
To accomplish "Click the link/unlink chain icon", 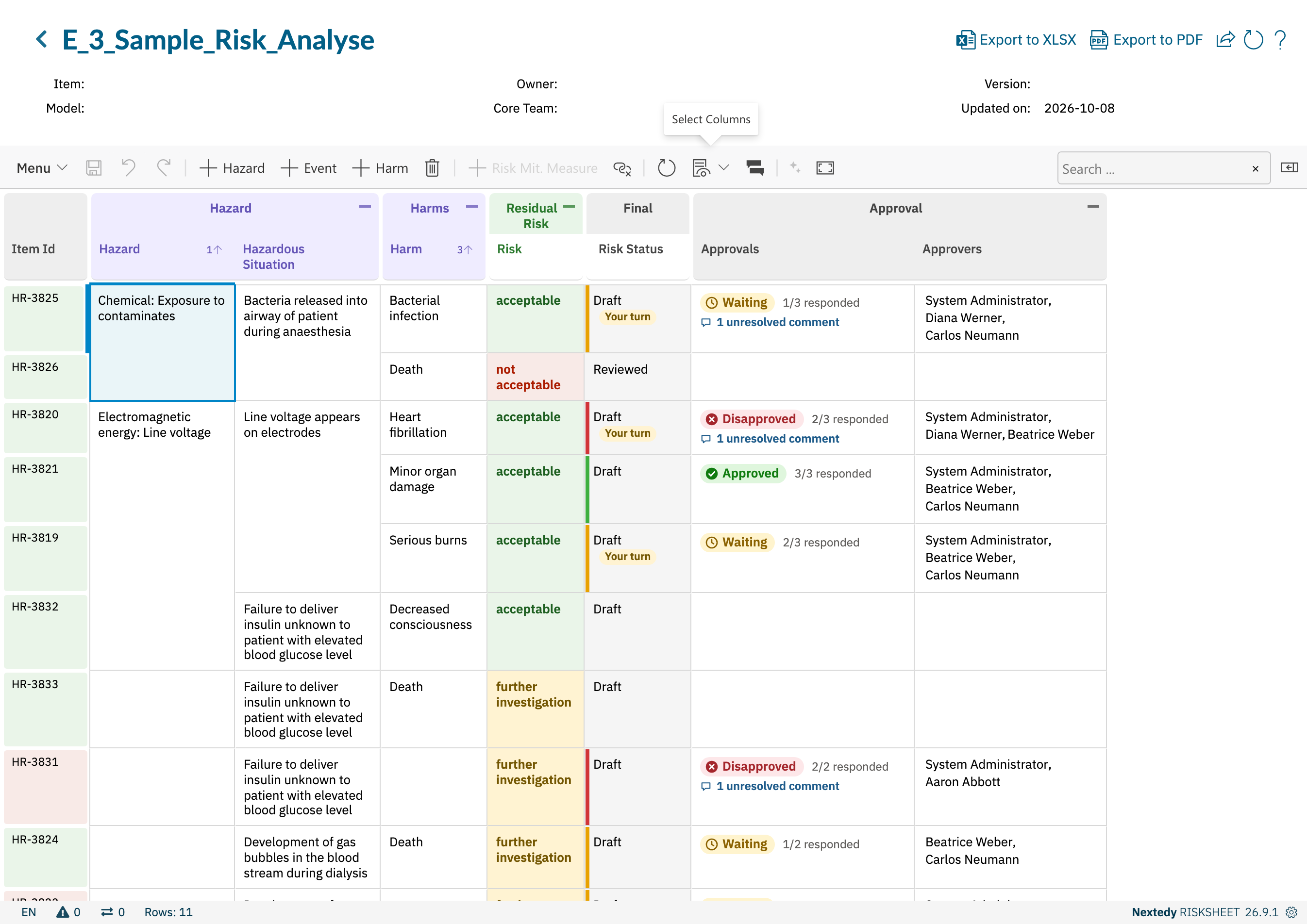I will point(622,168).
